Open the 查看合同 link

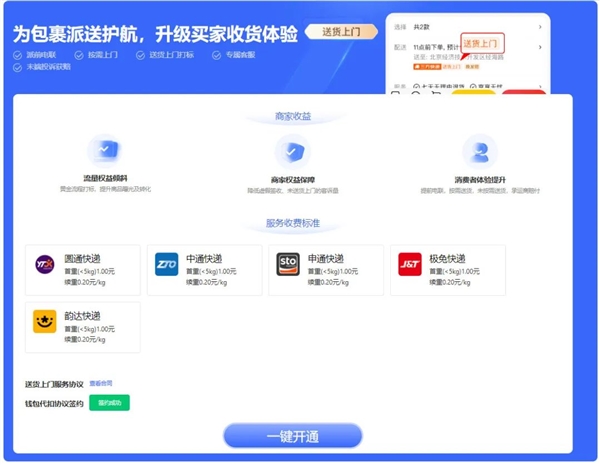[101, 383]
